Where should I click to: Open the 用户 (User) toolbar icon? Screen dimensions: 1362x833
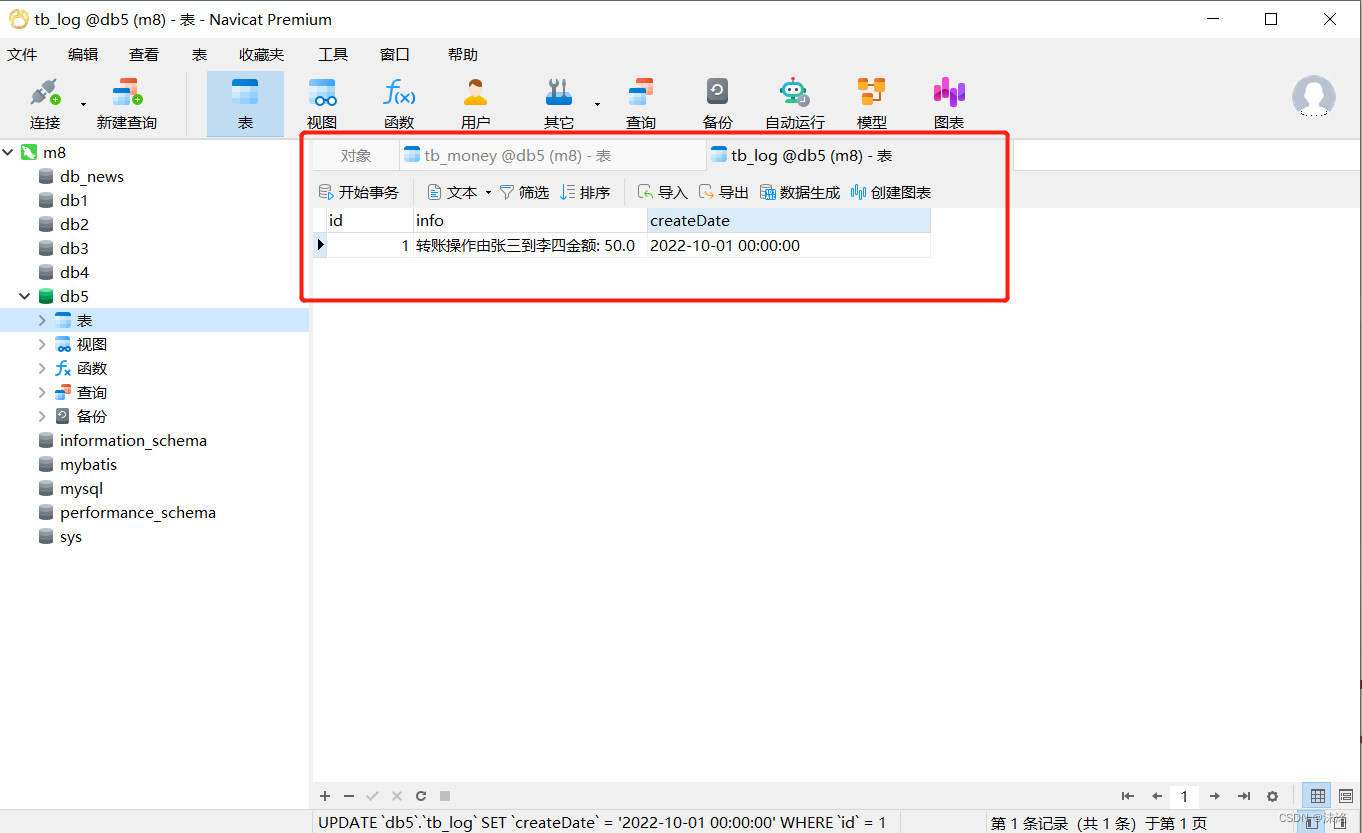click(476, 104)
